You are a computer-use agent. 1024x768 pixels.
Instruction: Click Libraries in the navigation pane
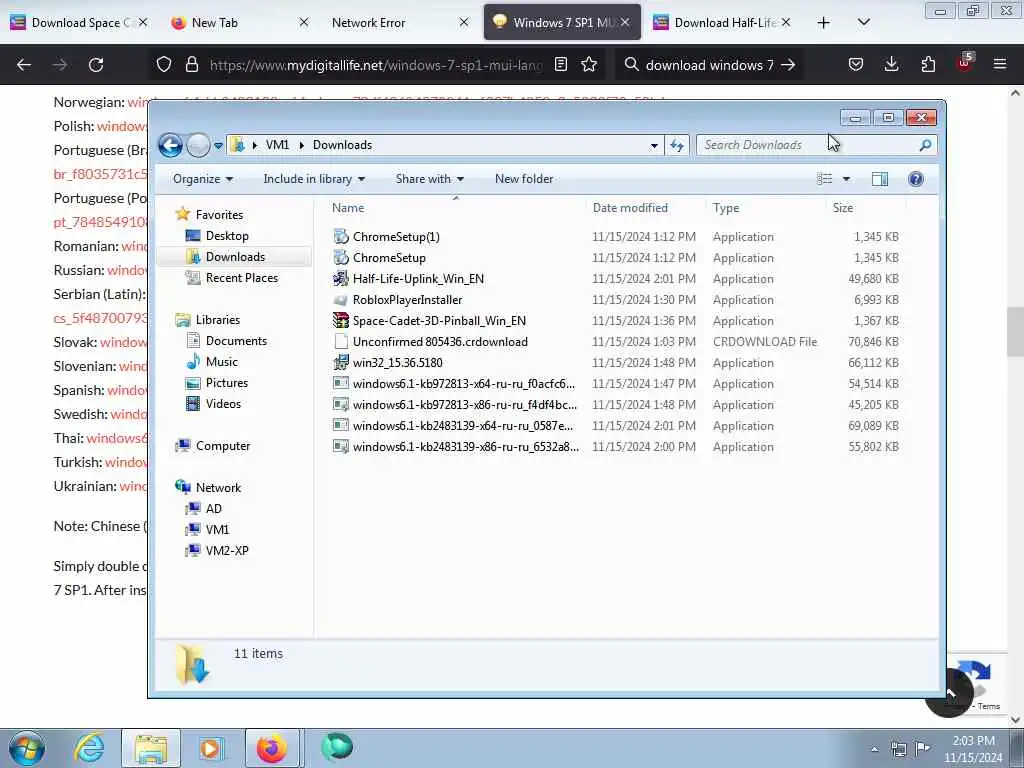click(x=217, y=320)
